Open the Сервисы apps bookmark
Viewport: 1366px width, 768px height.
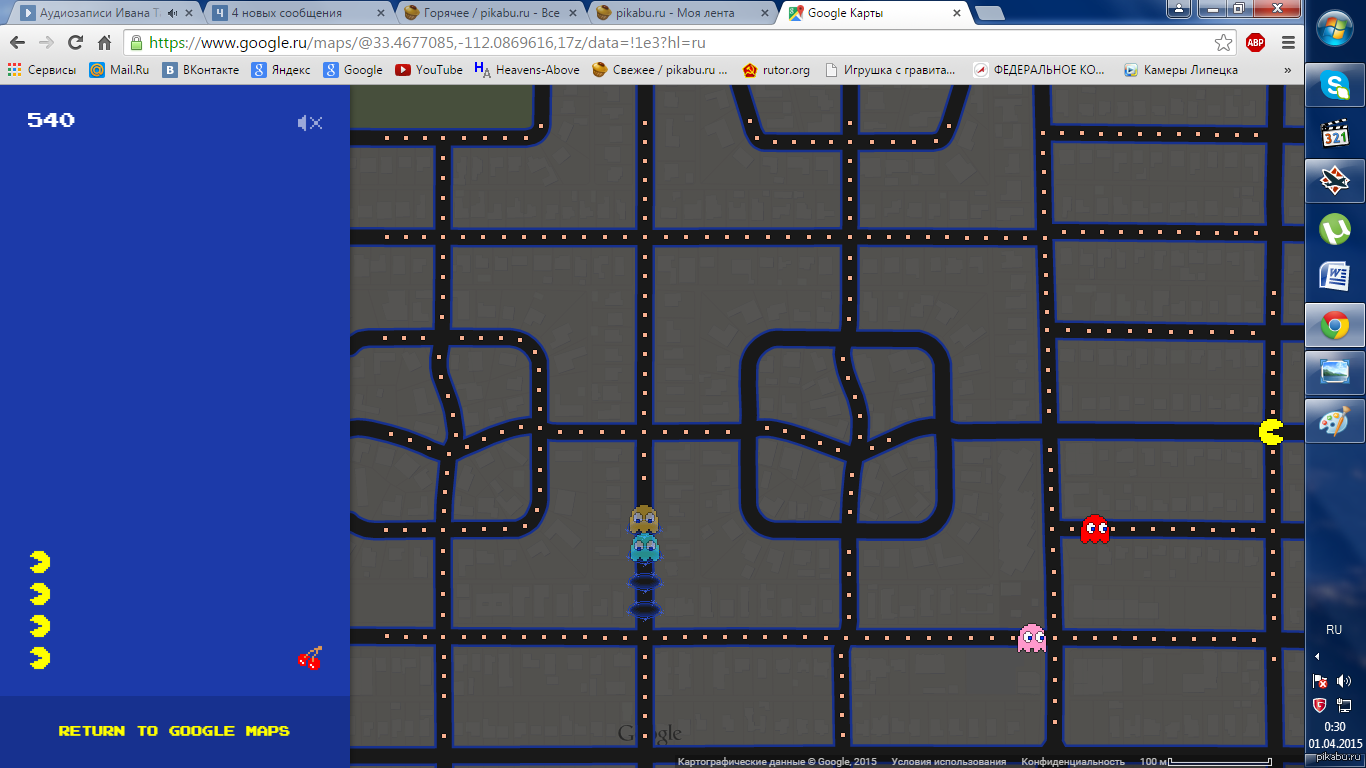42,70
